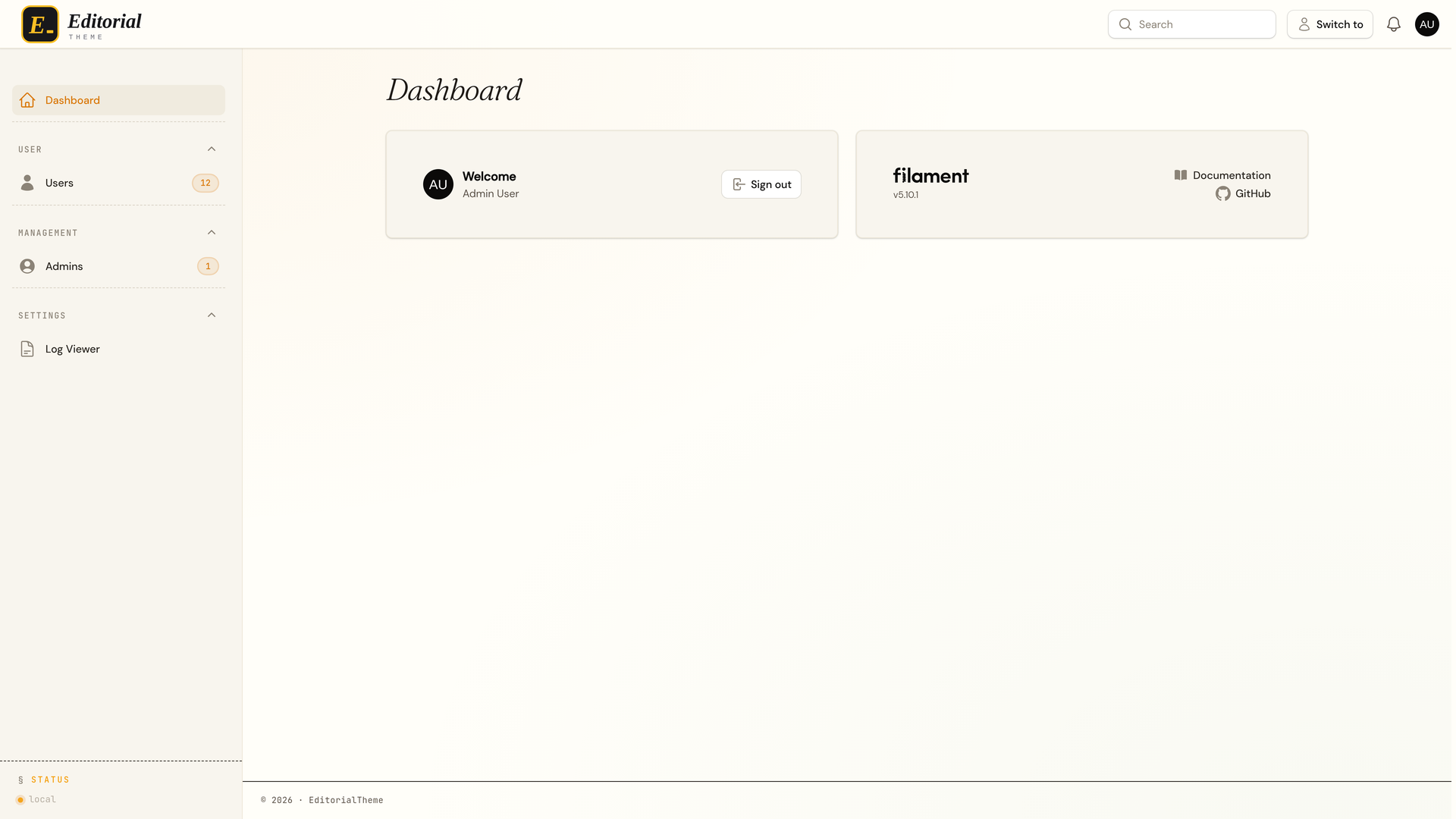The image size is (1456, 819).
Task: Click the Editorial brand title
Action: coord(105,21)
